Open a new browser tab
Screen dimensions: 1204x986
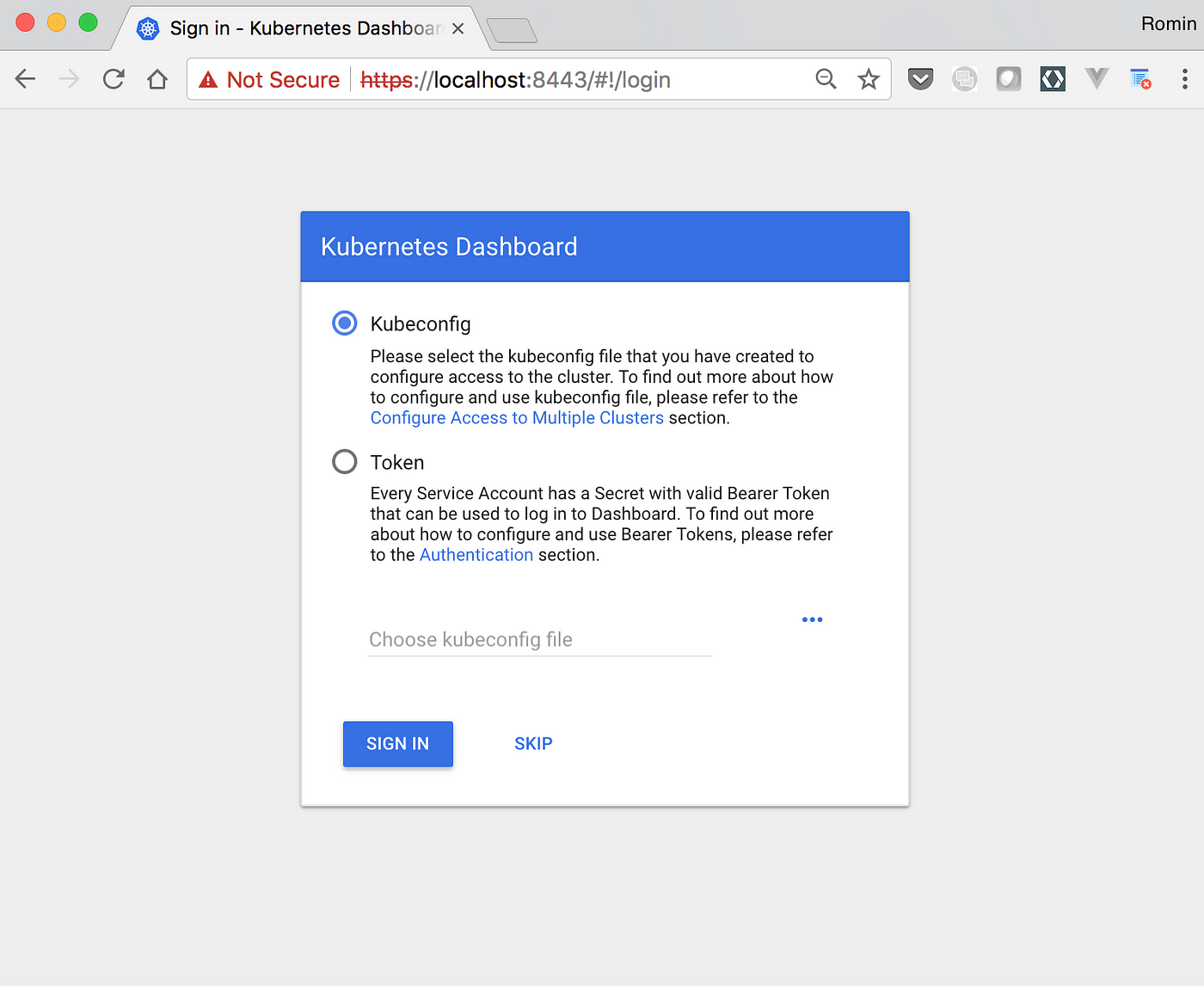click(x=512, y=31)
